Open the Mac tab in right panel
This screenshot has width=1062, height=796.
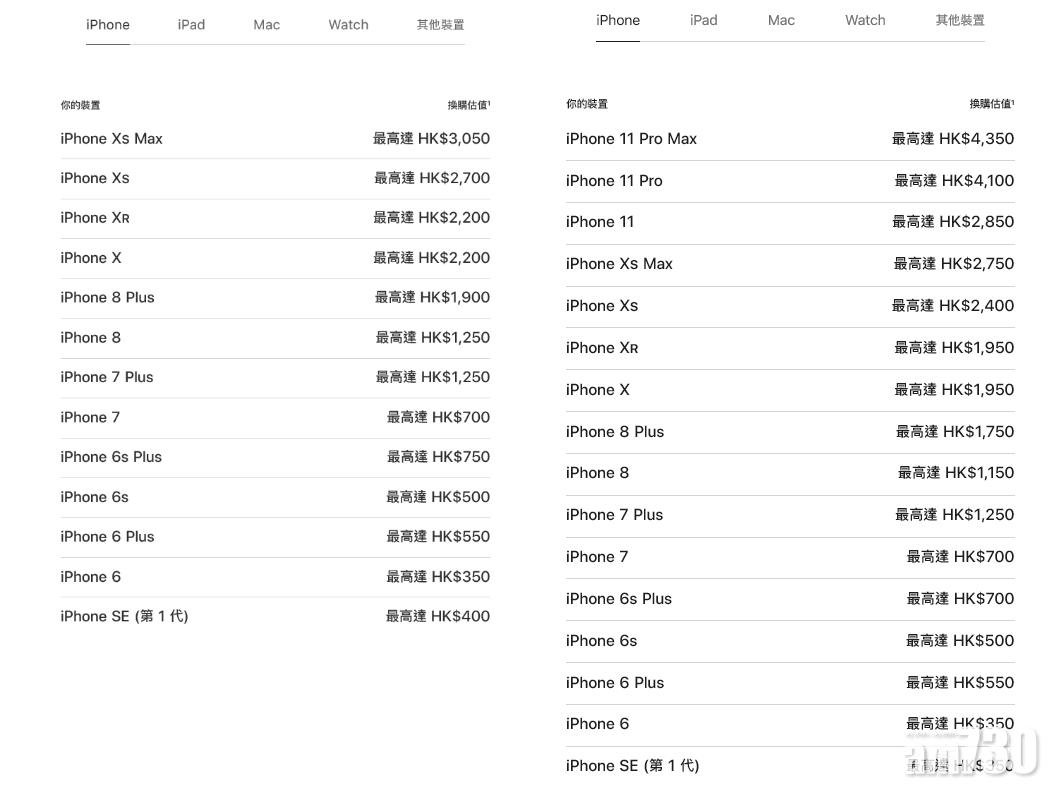tap(781, 20)
